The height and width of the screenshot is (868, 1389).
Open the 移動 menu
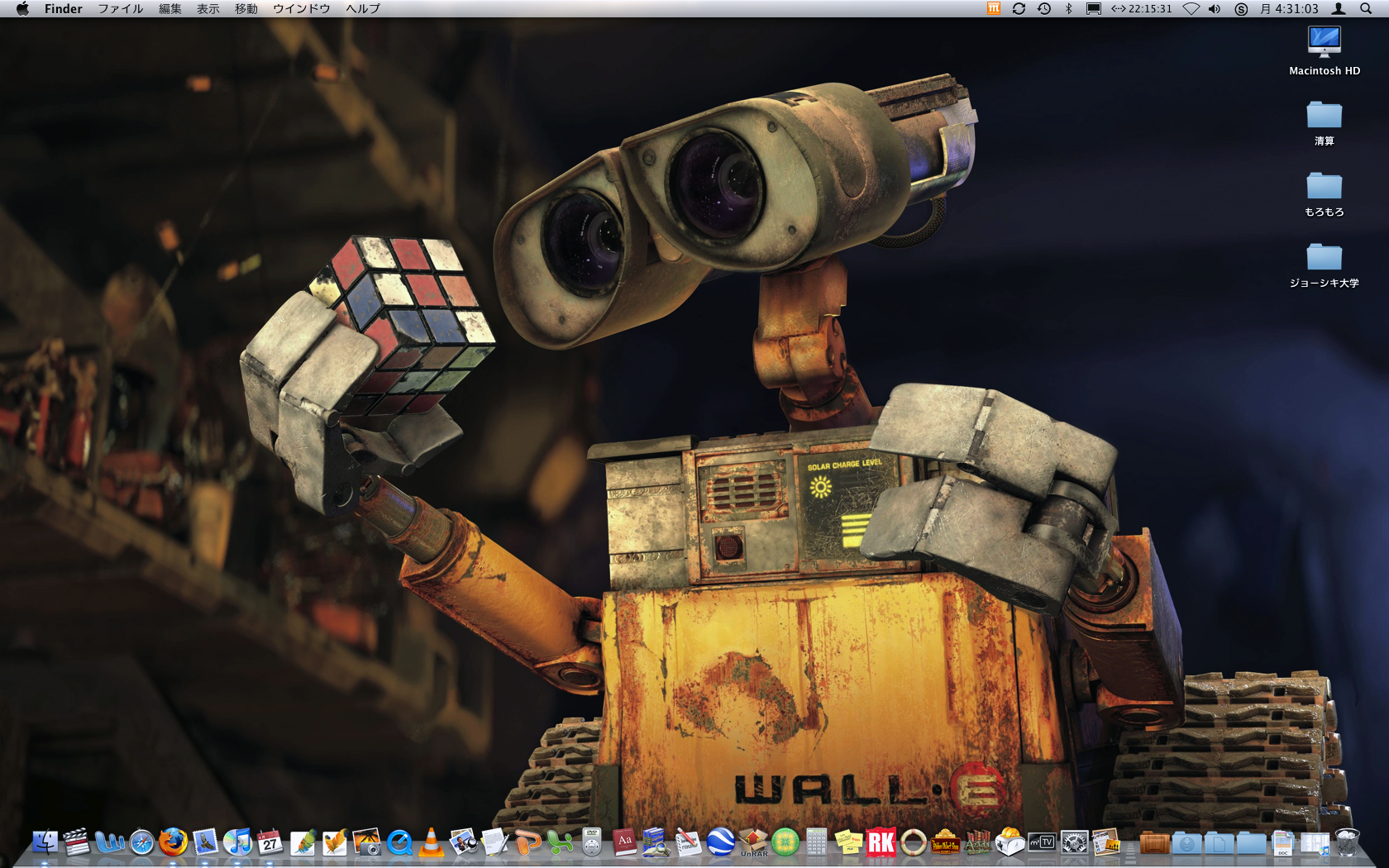[246, 8]
